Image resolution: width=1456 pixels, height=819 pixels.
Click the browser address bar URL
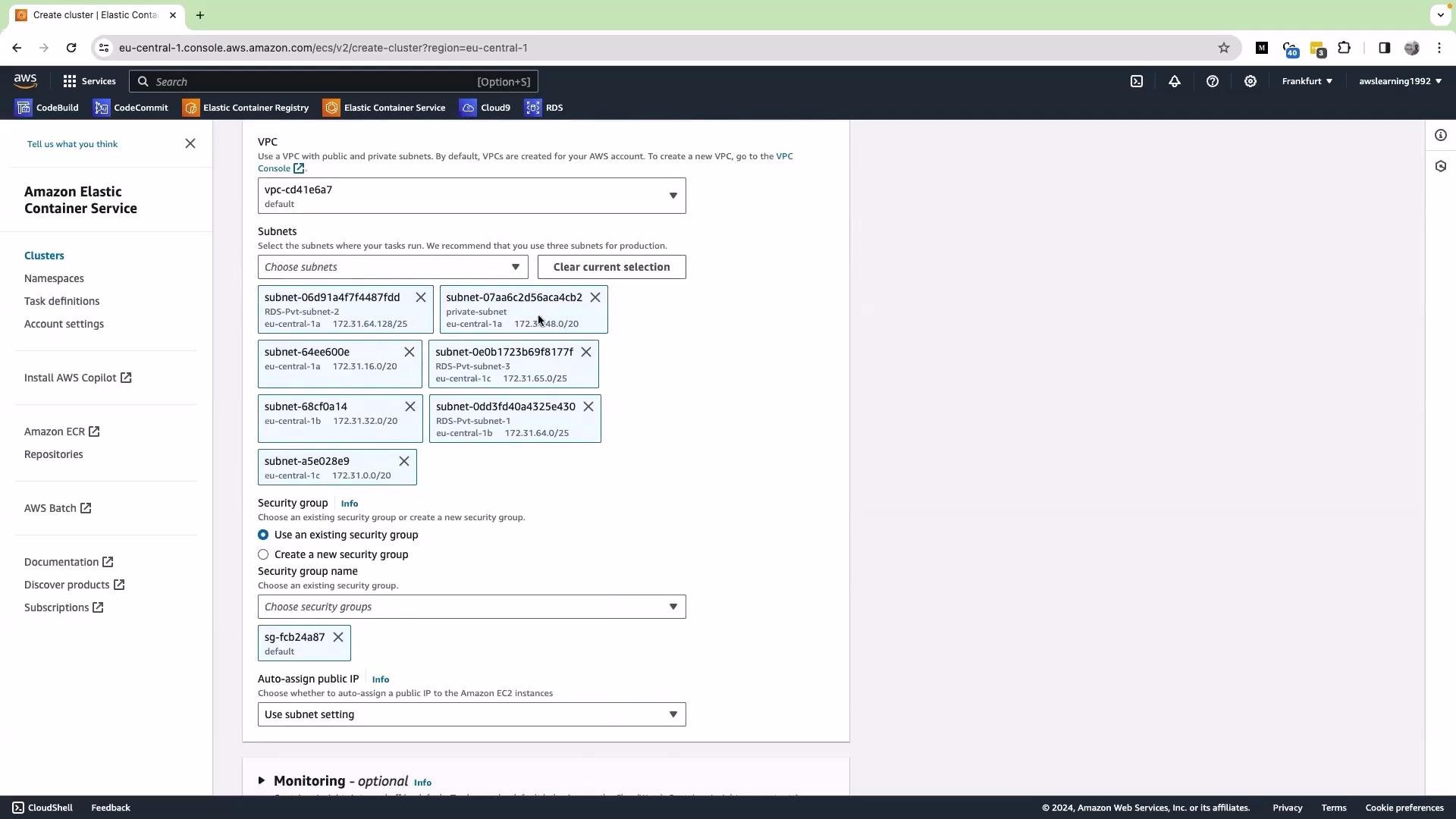[x=323, y=48]
